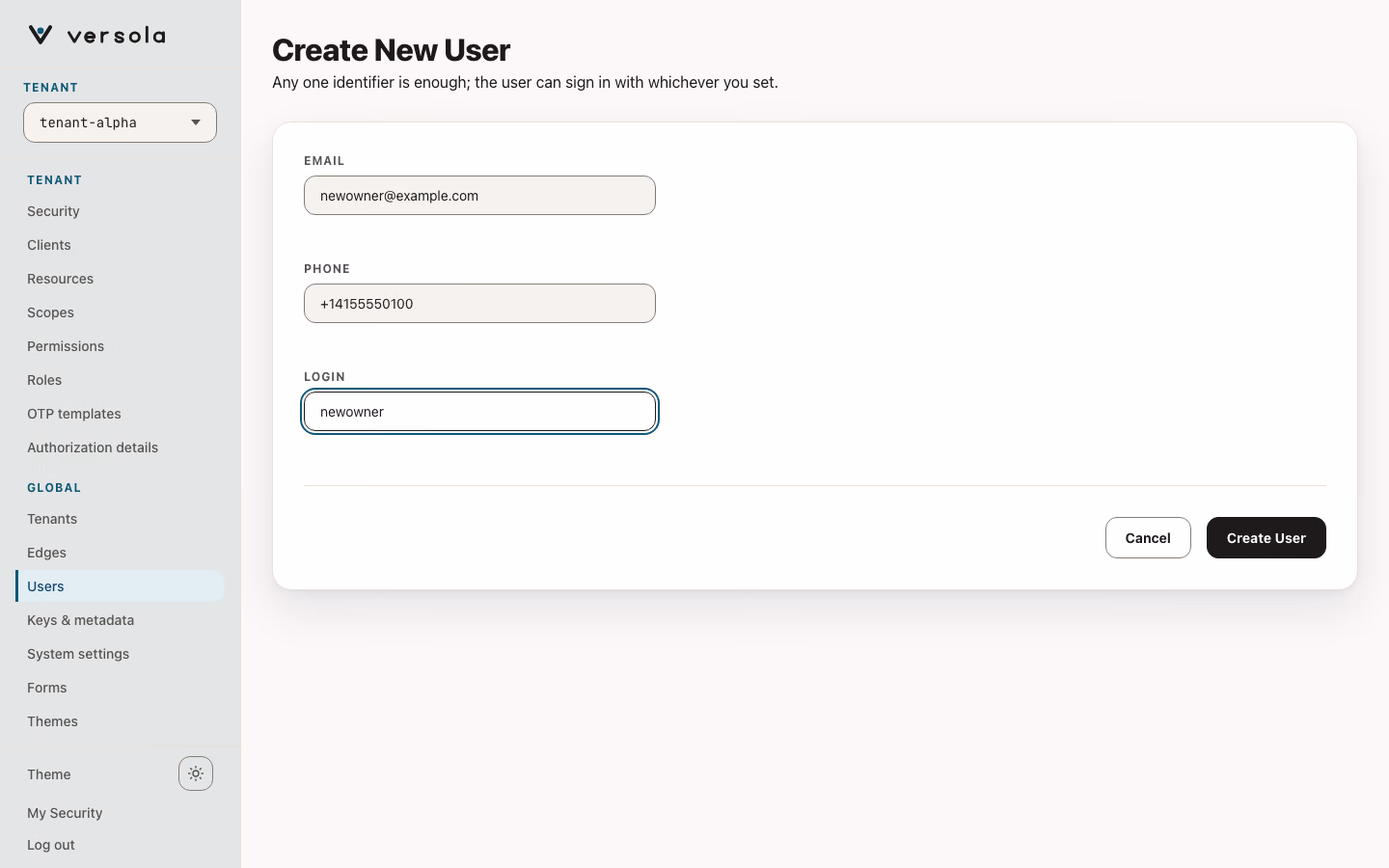Open the Forms page
This screenshot has width=1389, height=868.
47,688
